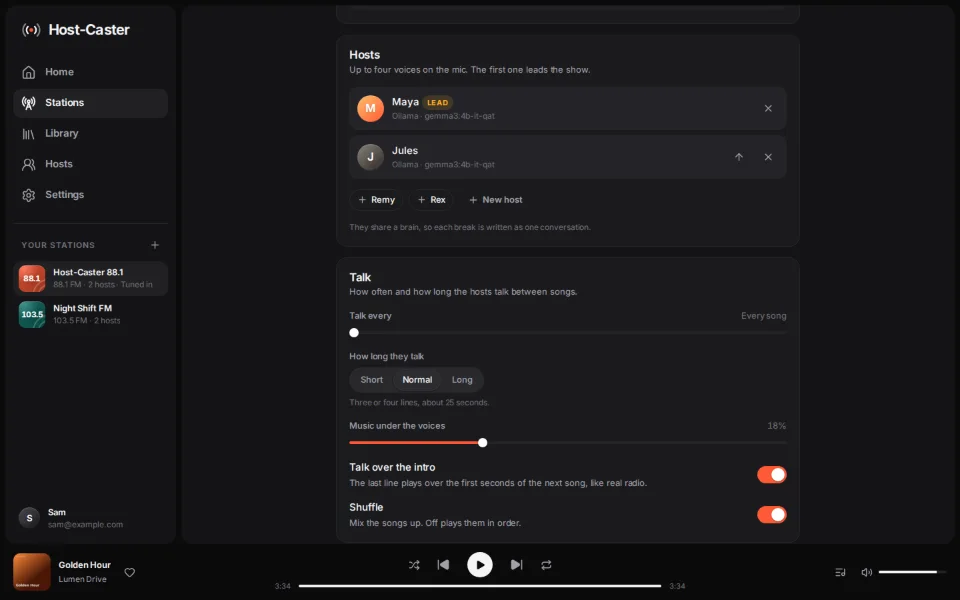The width and height of the screenshot is (960, 600).
Task: Set talk length to Normal
Action: click(417, 380)
